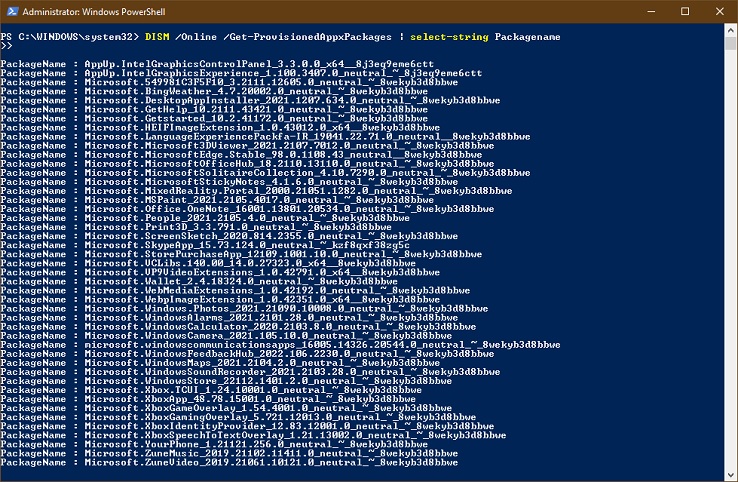Select the Microsoft.ZuneVideo package line
The width and height of the screenshot is (738, 482).
[x=229, y=462]
